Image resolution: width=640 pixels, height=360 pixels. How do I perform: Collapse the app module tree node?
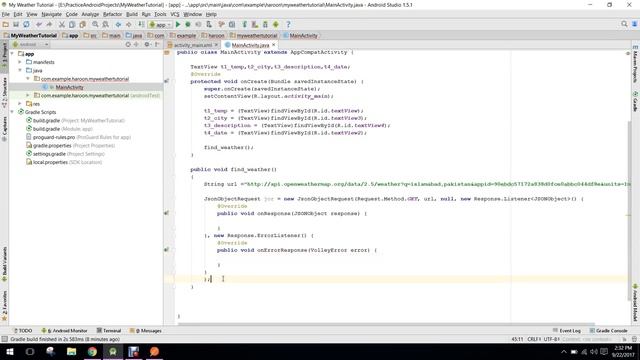[x=12, y=53]
